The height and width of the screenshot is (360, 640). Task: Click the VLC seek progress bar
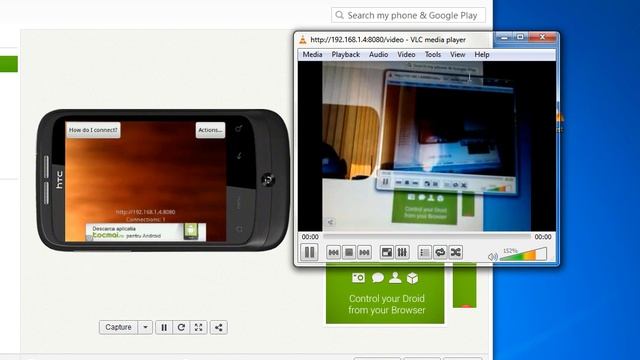pyautogui.click(x=427, y=236)
